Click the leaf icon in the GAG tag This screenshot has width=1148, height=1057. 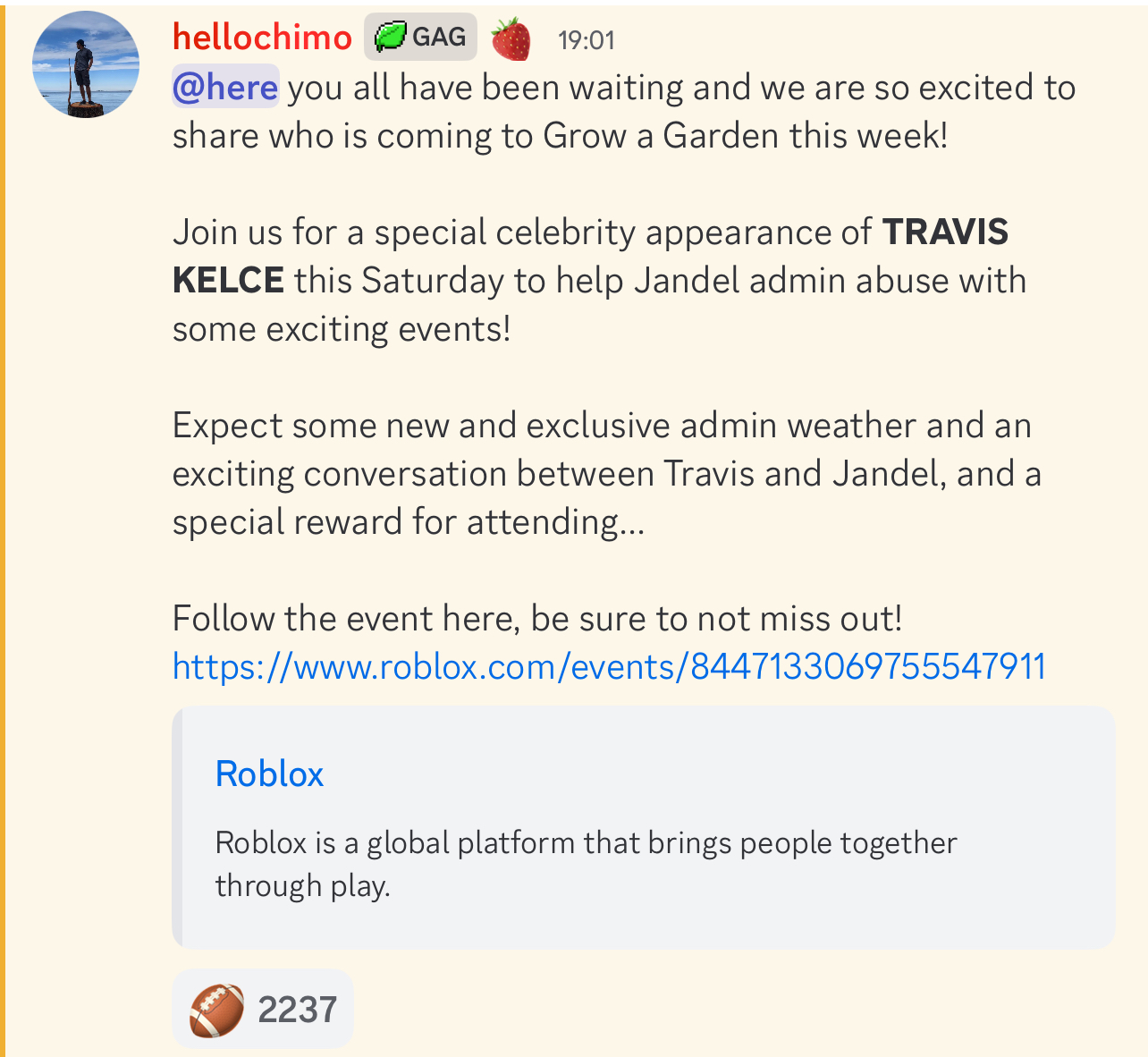pos(390,36)
